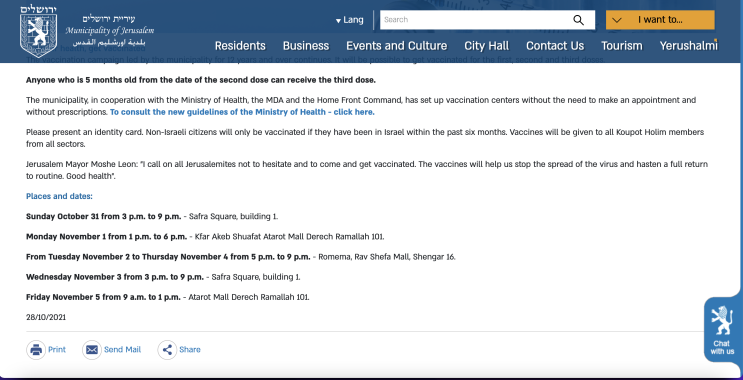Expand the 'I want to...' dropdown
Image resolution: width=743 pixels, height=380 pixels.
660,20
